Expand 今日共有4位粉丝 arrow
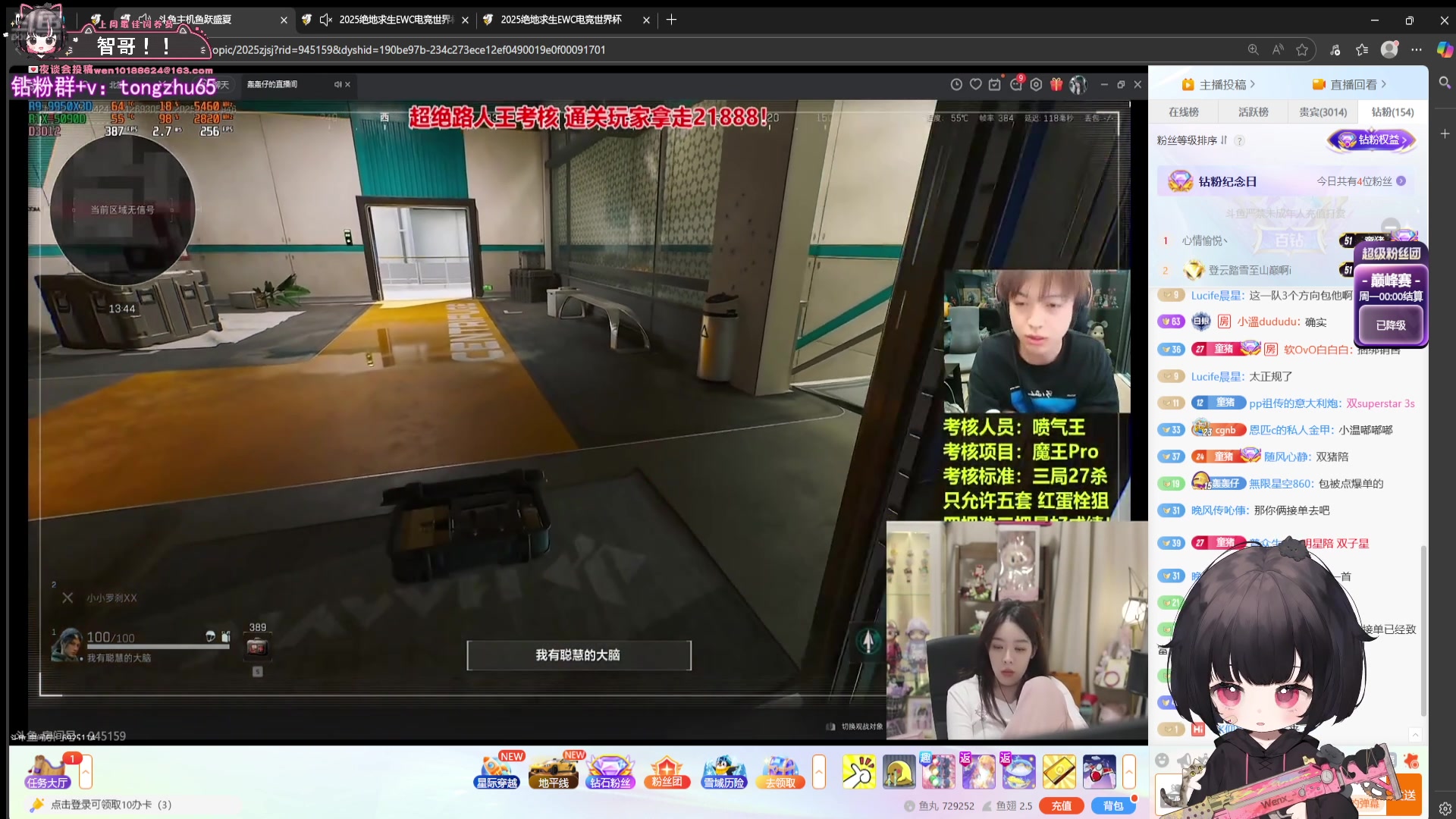Image resolution: width=1456 pixels, height=819 pixels. [1401, 181]
